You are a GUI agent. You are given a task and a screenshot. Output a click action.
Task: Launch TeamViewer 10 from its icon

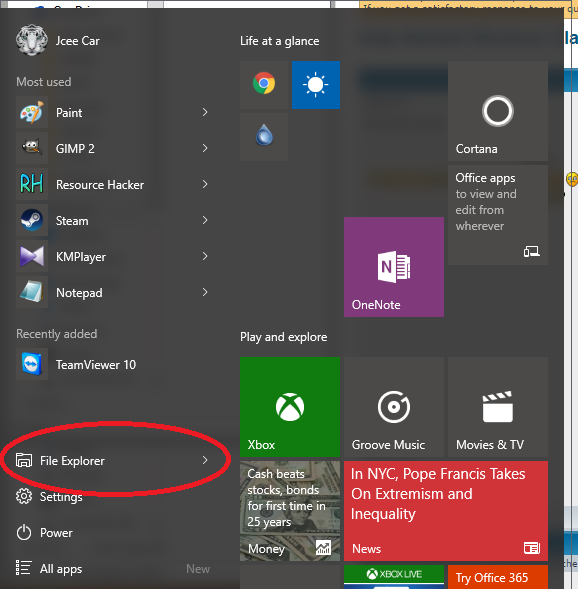[32, 364]
